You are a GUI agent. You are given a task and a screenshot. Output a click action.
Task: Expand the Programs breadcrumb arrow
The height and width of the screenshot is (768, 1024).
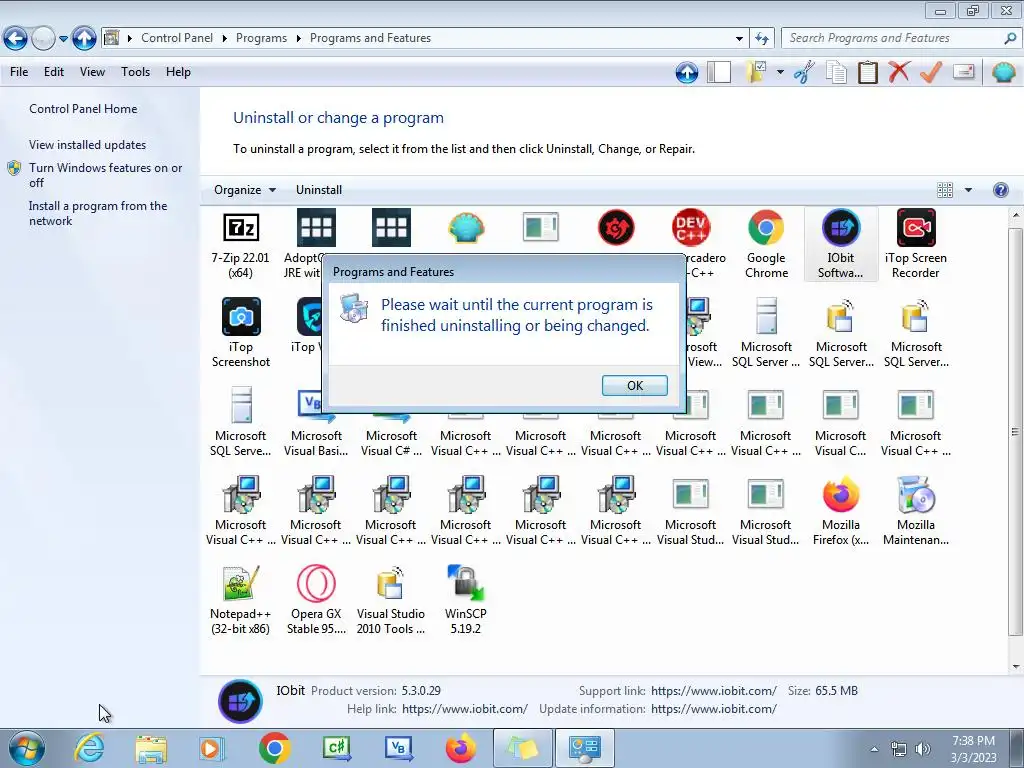pyautogui.click(x=298, y=39)
